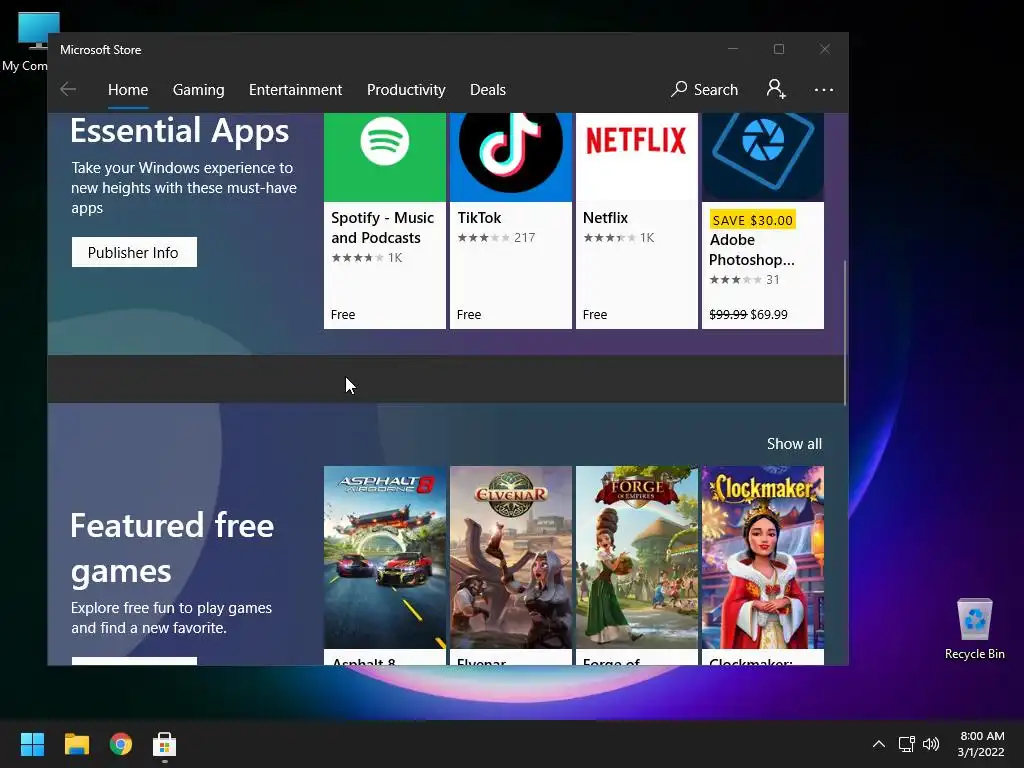
Task: Open the Productivity tab
Action: 406,89
